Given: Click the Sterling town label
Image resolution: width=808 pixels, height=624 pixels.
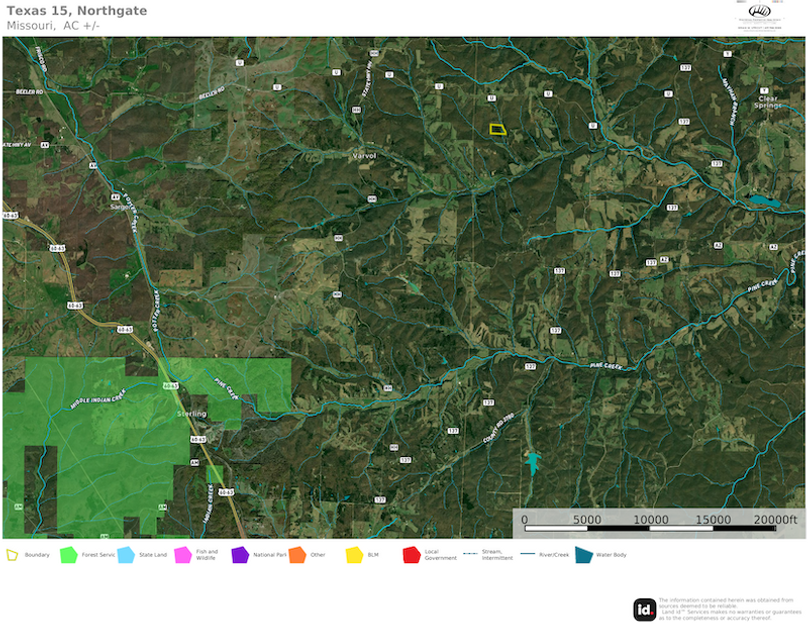Looking at the screenshot, I should (191, 414).
